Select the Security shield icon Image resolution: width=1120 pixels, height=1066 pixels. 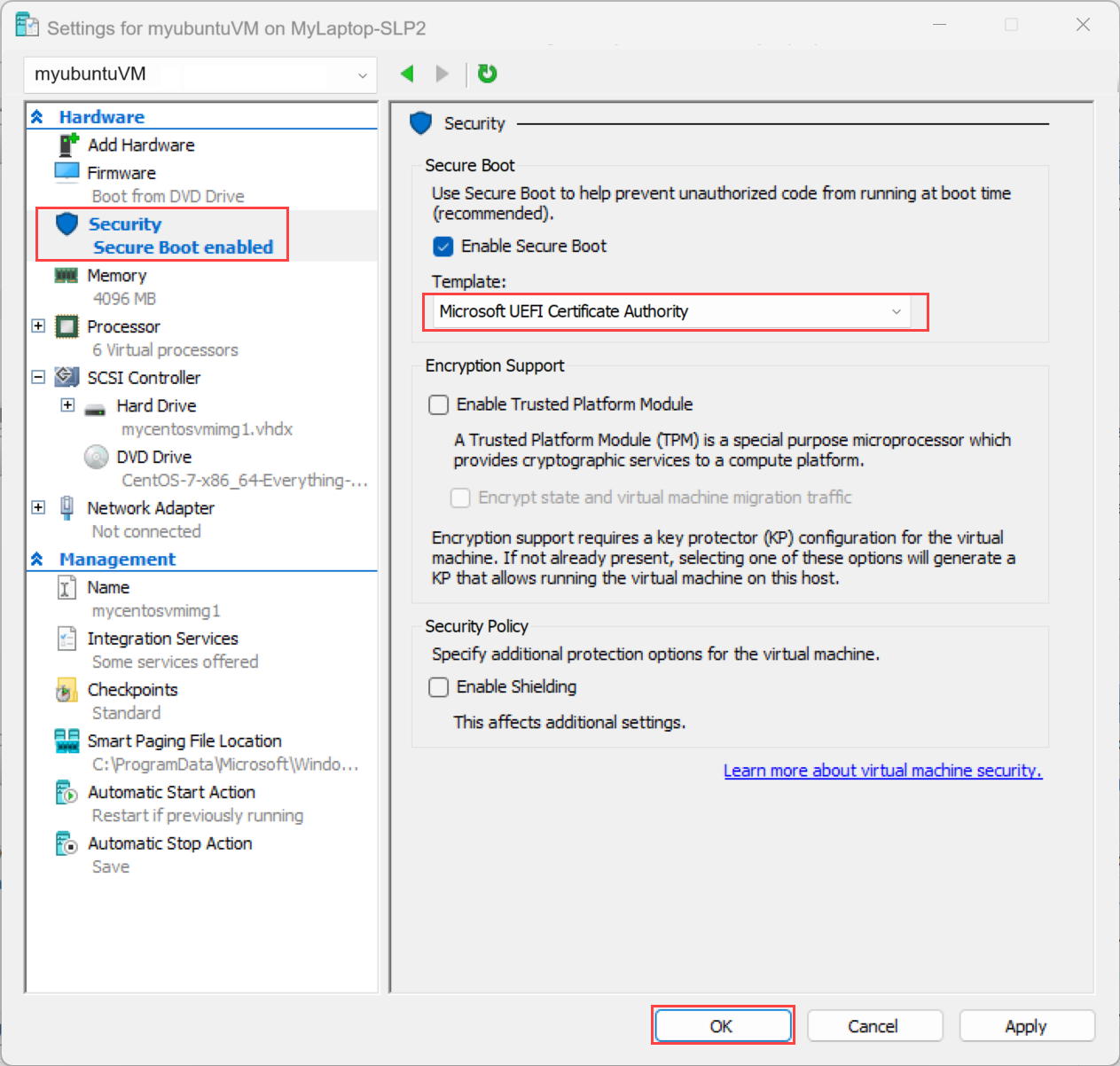pos(67,223)
